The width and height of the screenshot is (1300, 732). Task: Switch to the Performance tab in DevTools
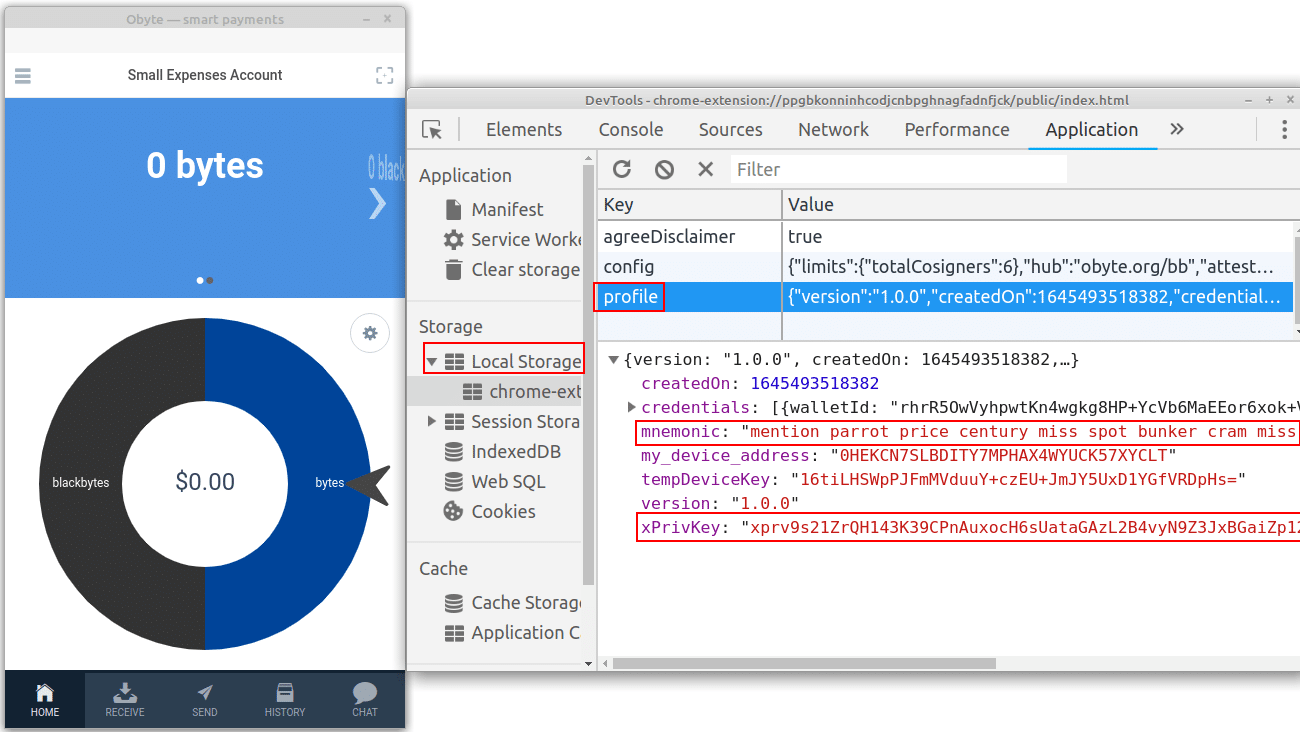coord(957,130)
